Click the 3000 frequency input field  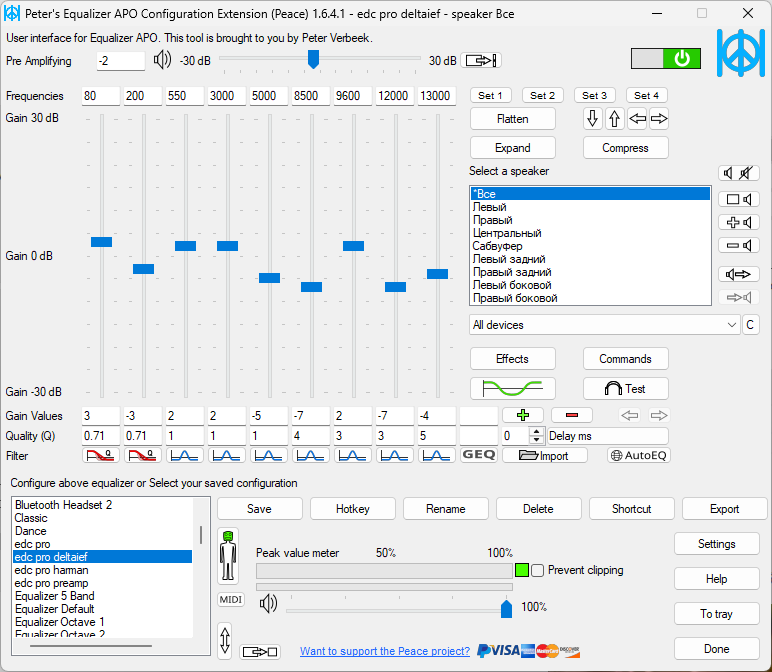click(226, 96)
